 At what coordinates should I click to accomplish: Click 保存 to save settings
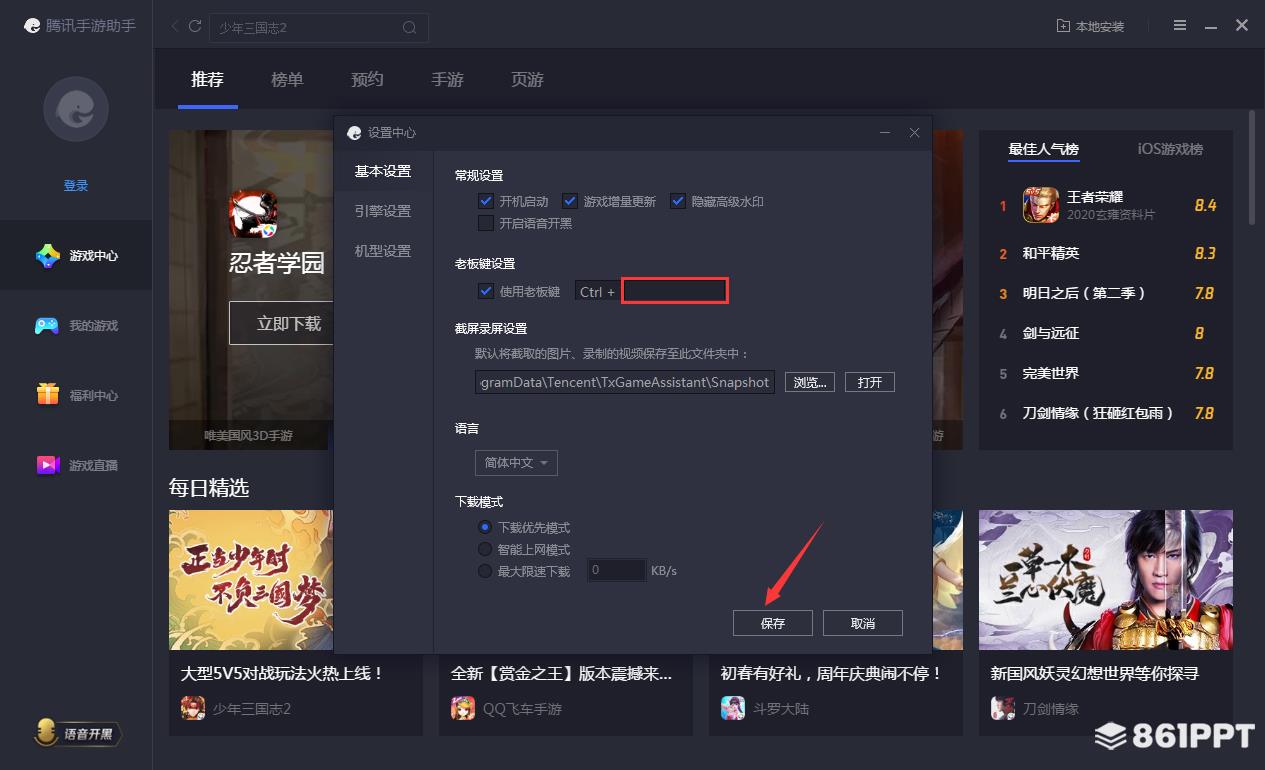(773, 623)
